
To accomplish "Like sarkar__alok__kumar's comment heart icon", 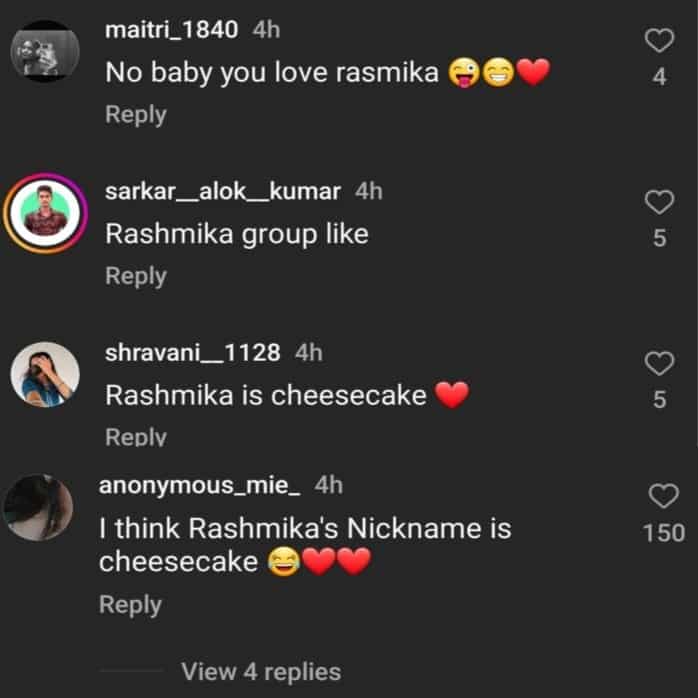I will click(x=659, y=202).
